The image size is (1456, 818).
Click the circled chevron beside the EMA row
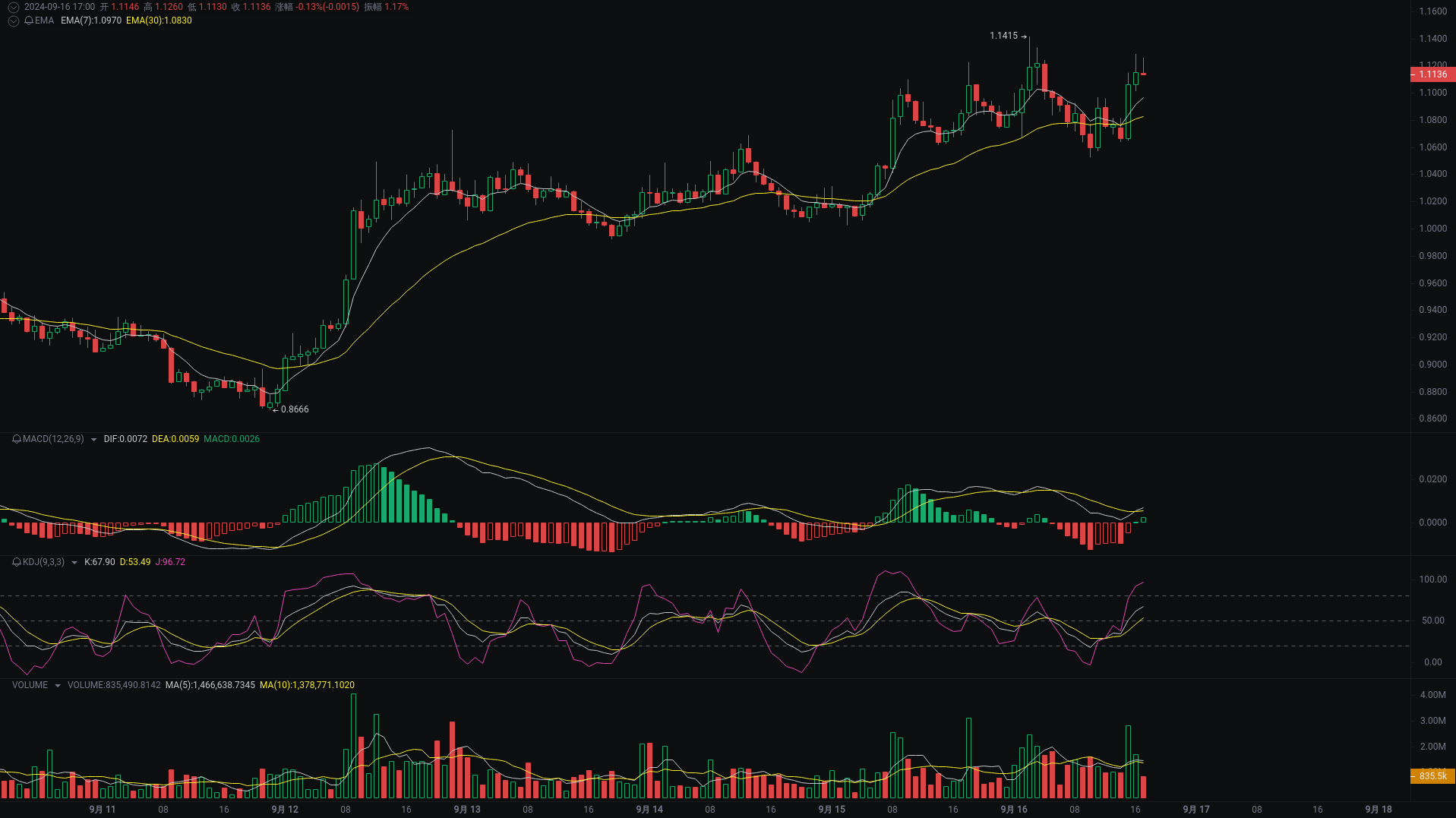(x=13, y=21)
